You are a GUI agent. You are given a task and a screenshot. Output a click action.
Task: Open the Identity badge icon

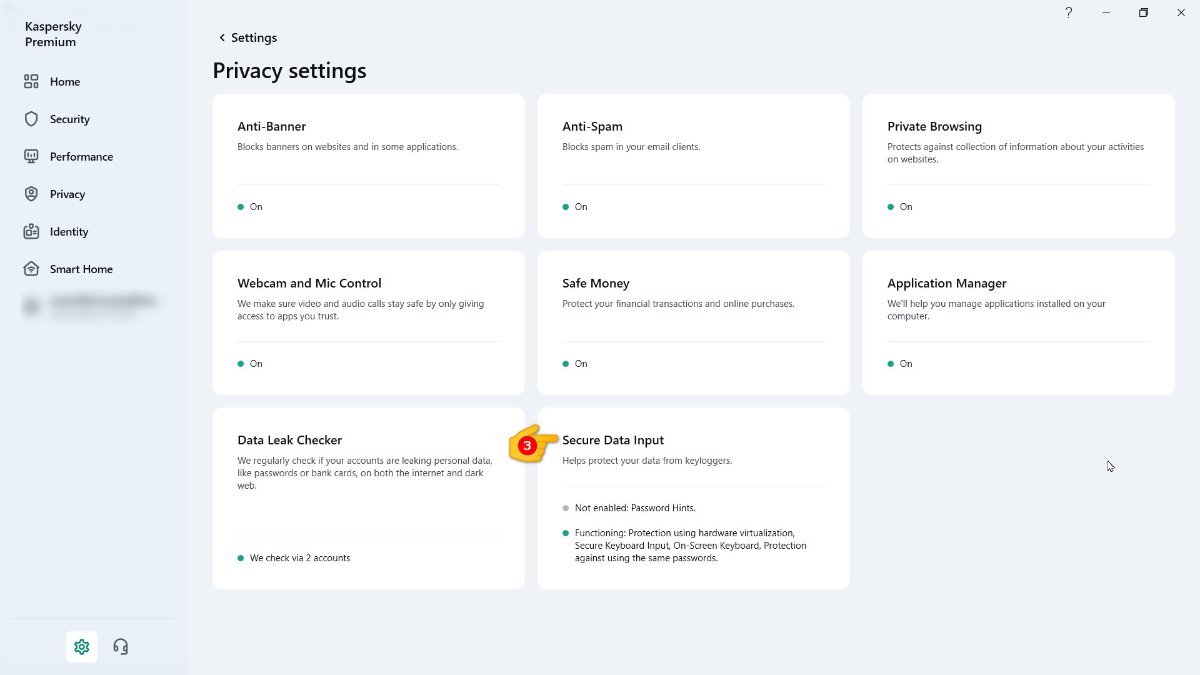pyautogui.click(x=31, y=232)
